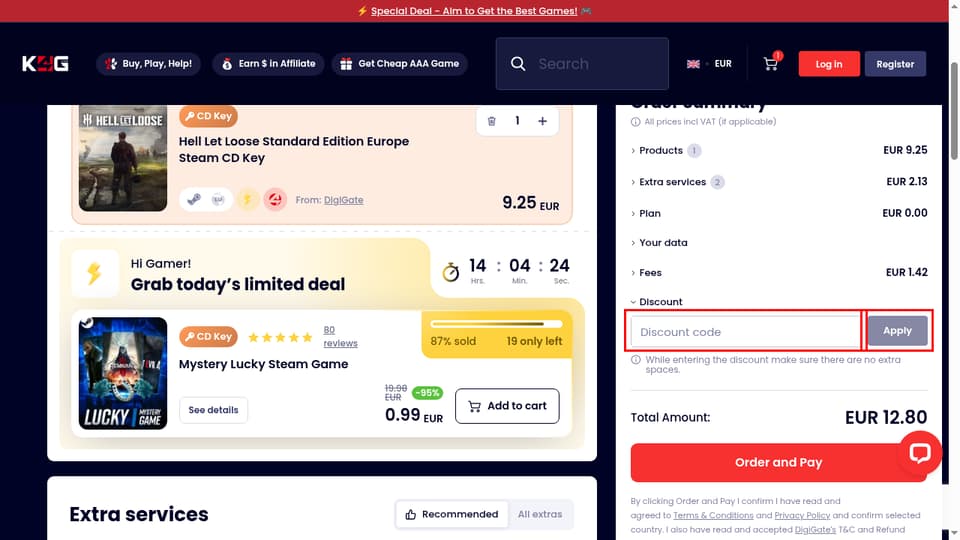Open Earn $ in Affiliate
Screen dimensions: 960x540
click(268, 64)
